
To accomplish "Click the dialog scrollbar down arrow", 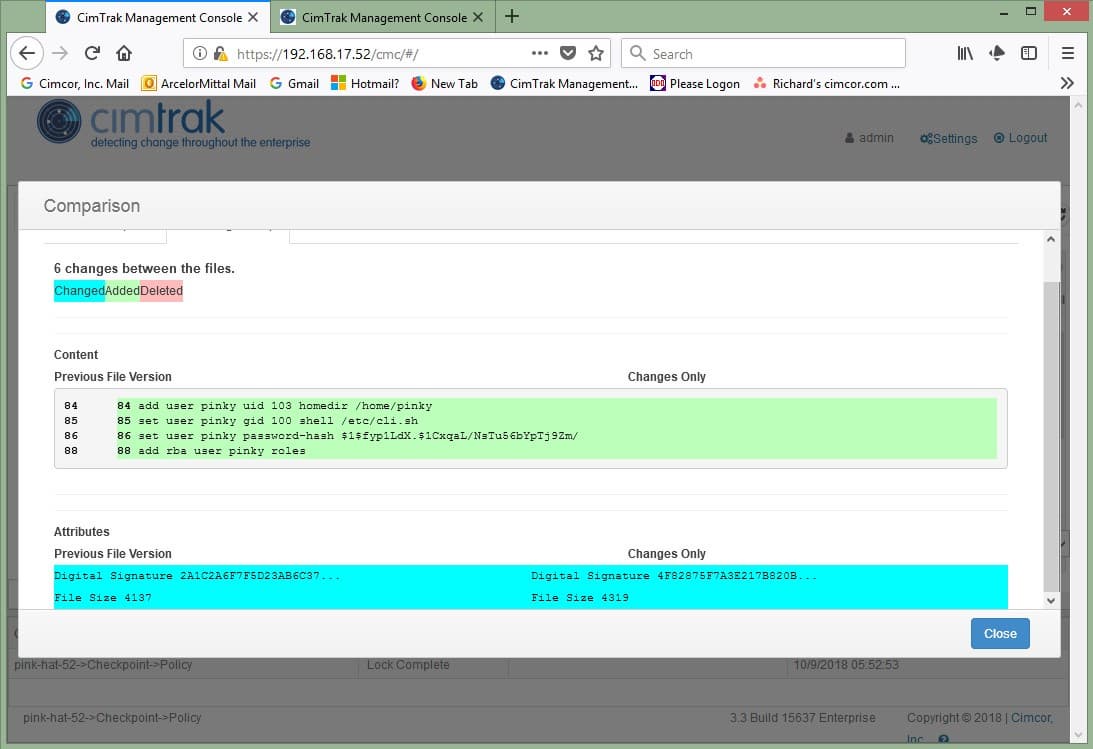I will tap(1051, 600).
